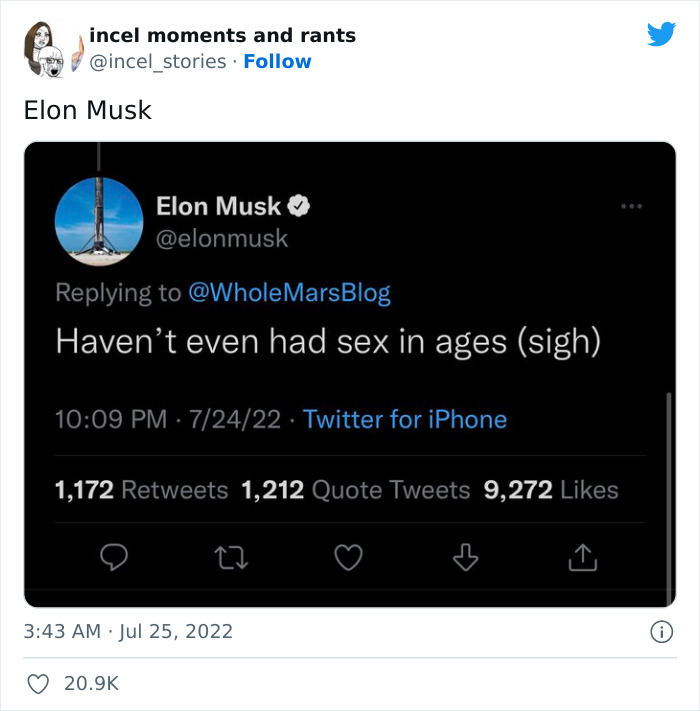Open the three-dot more options menu
Viewport: 700px width, 711px height.
(630, 207)
